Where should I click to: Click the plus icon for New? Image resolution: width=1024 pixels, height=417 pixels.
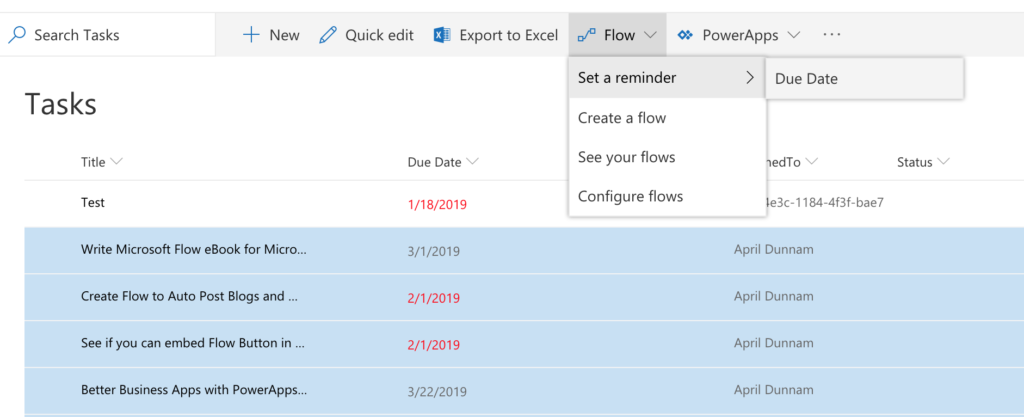[251, 35]
